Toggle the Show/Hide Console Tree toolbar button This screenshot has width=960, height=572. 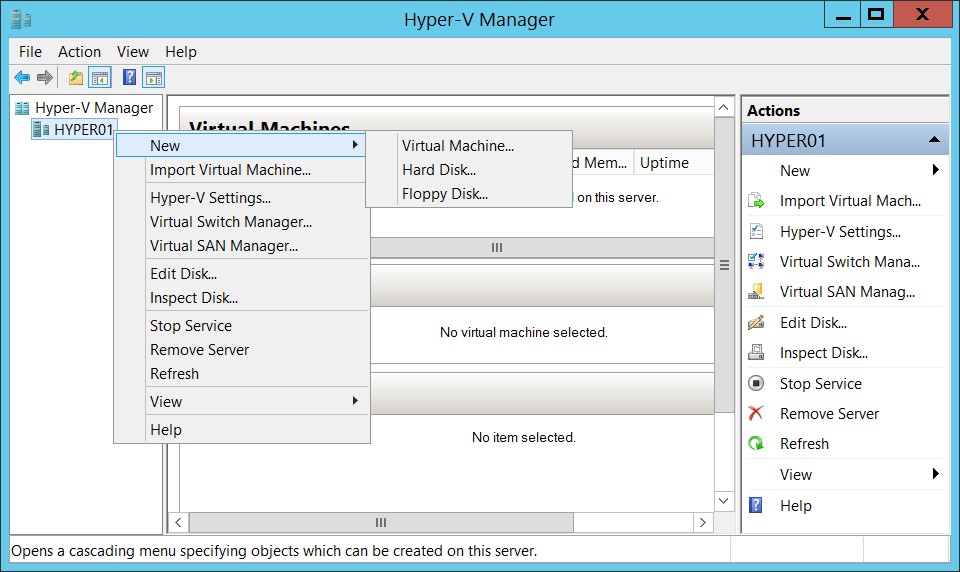tap(100, 78)
